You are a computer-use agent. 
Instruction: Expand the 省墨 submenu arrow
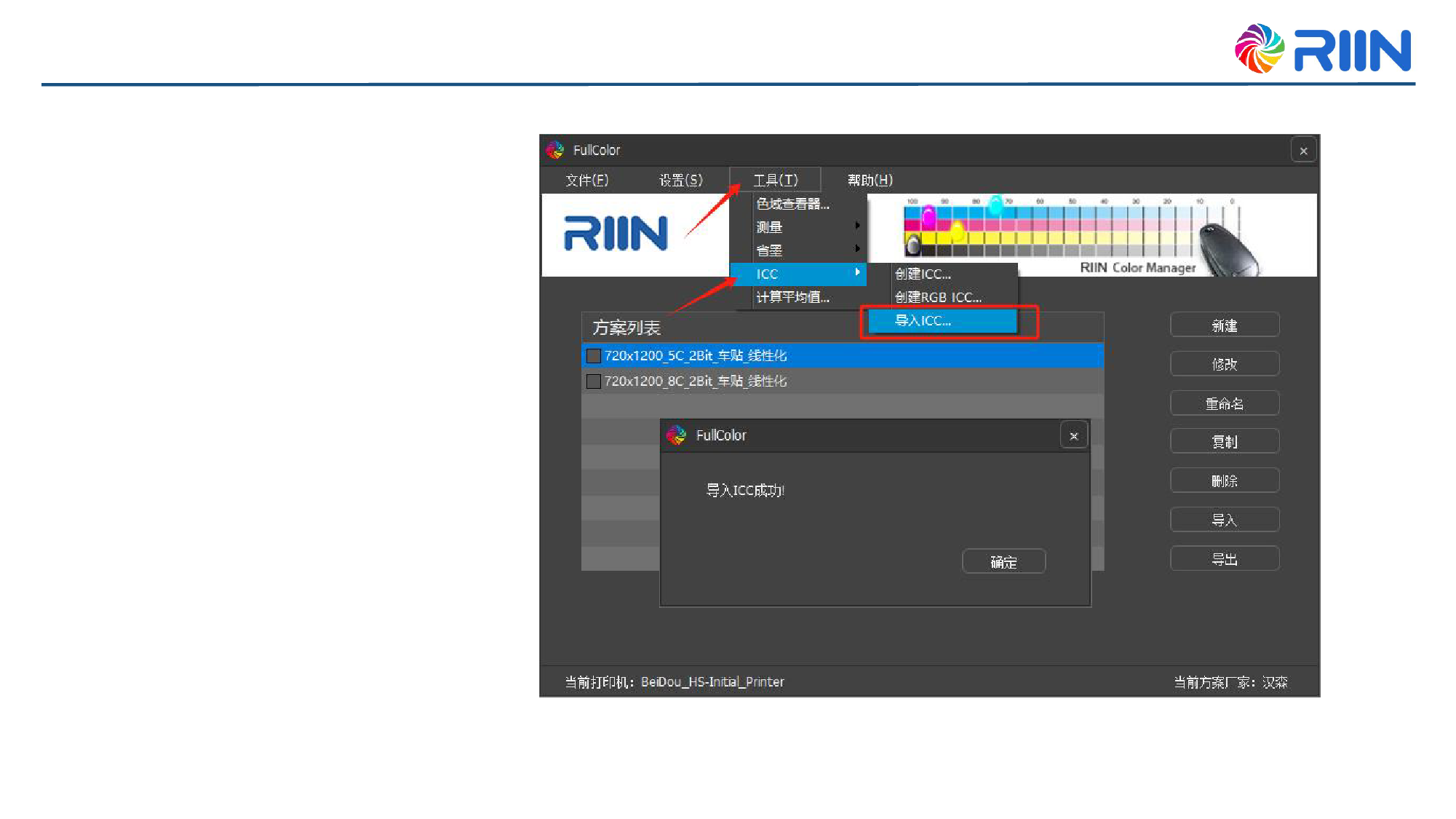click(857, 250)
